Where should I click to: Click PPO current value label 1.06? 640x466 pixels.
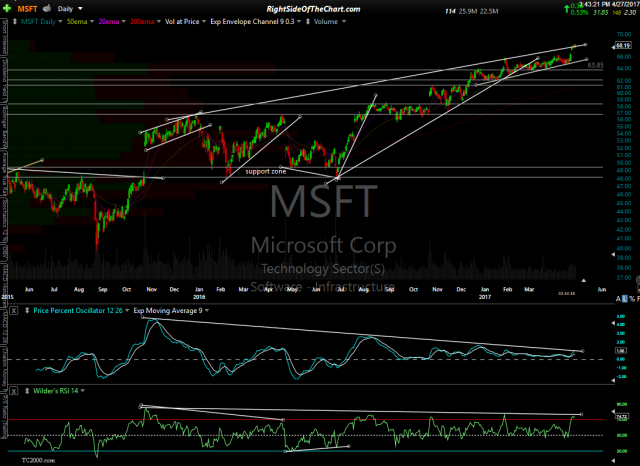tap(620, 351)
